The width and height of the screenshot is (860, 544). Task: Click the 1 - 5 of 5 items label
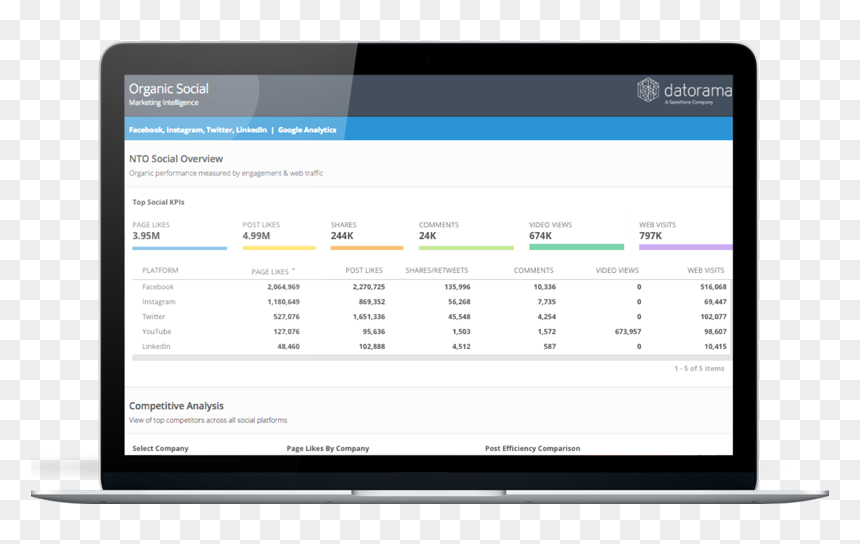(699, 369)
